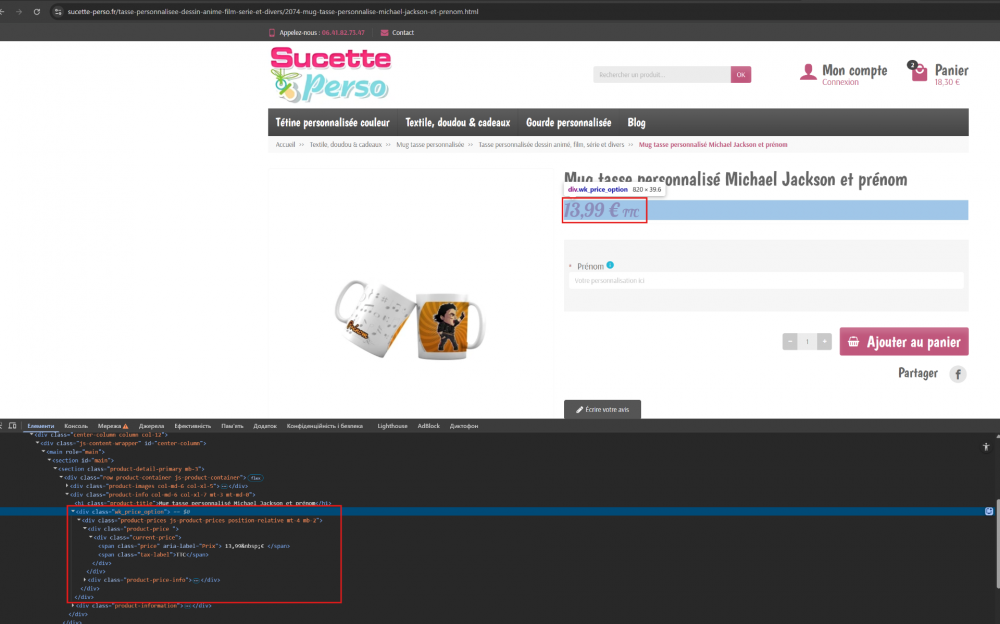Viewport: 1000px width, 624px height.
Task: Open the shopping bag cart icon
Action: (x=918, y=71)
